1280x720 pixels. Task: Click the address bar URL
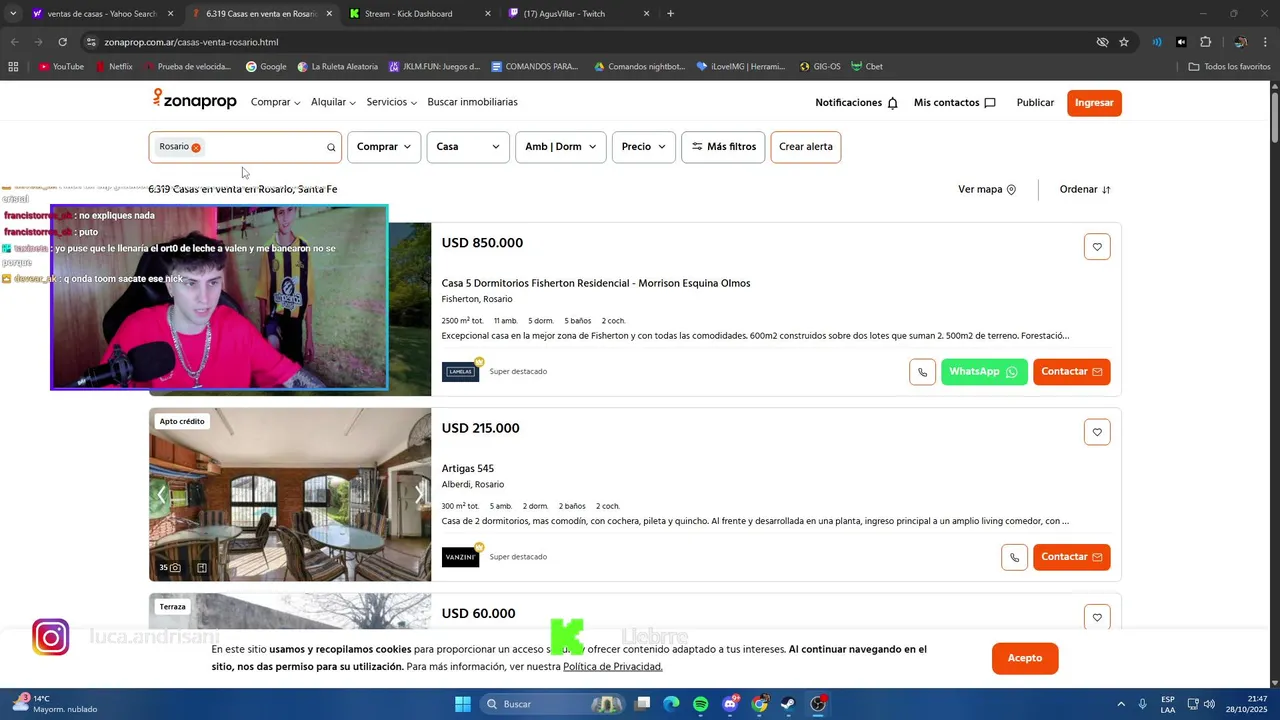[x=191, y=42]
